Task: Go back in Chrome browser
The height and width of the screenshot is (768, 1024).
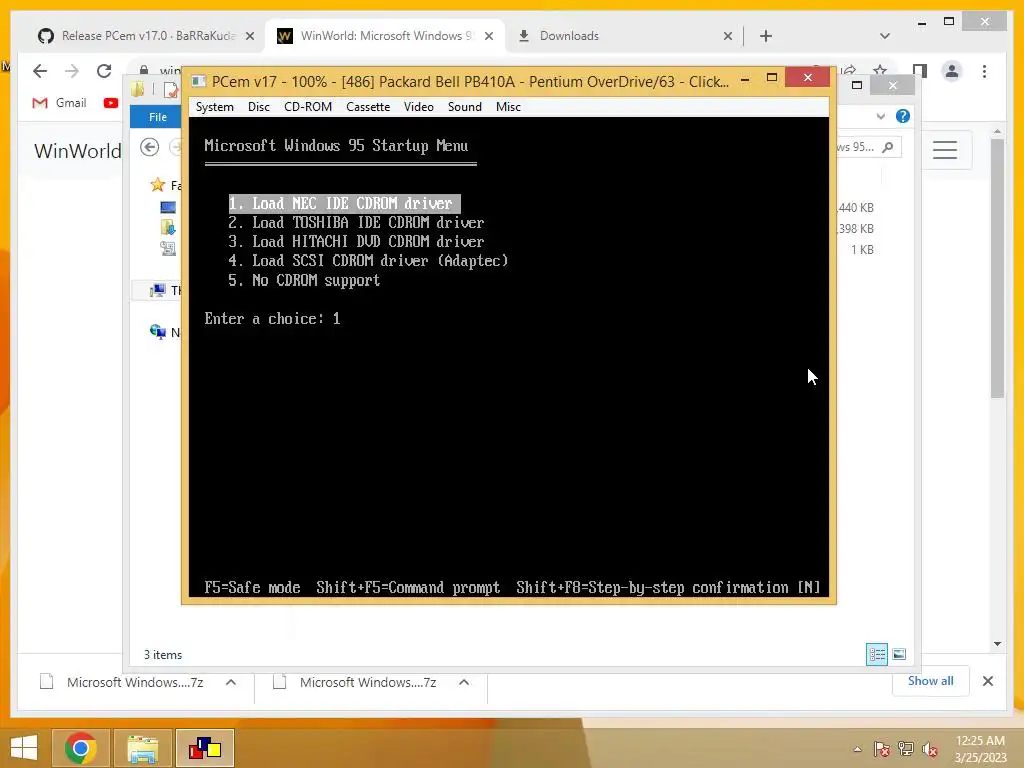Action: tap(40, 71)
